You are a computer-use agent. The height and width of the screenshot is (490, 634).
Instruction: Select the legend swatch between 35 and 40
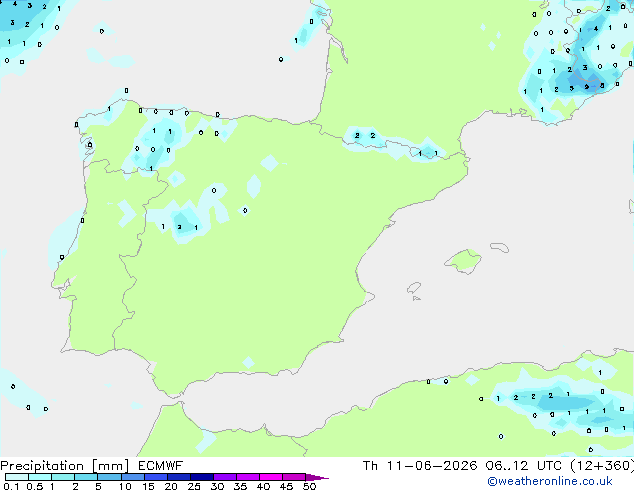click(x=247, y=477)
